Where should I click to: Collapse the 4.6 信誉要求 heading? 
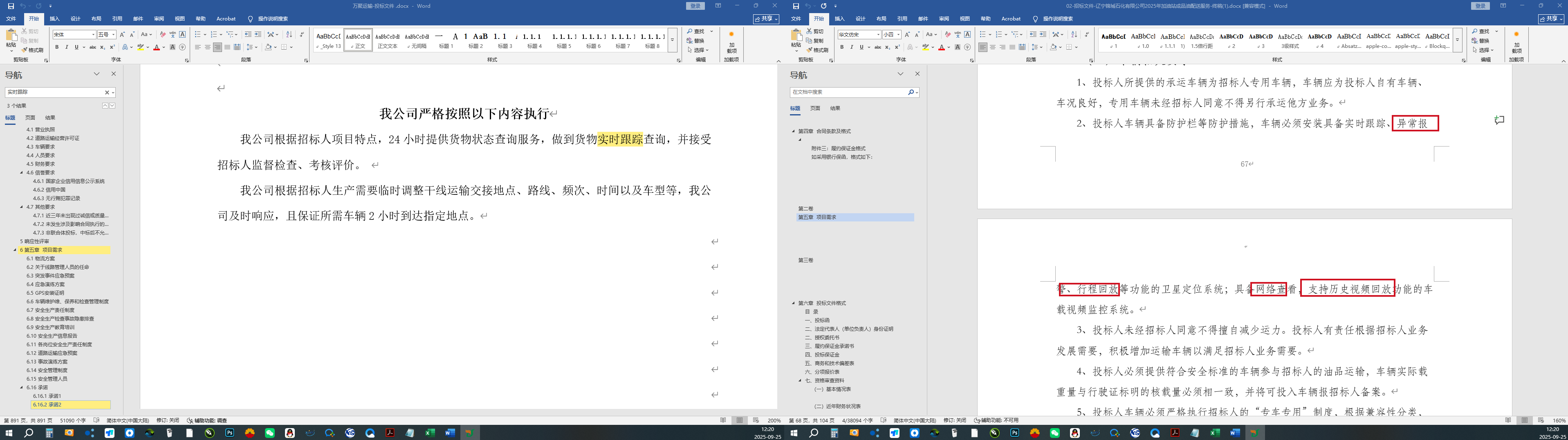(22, 172)
